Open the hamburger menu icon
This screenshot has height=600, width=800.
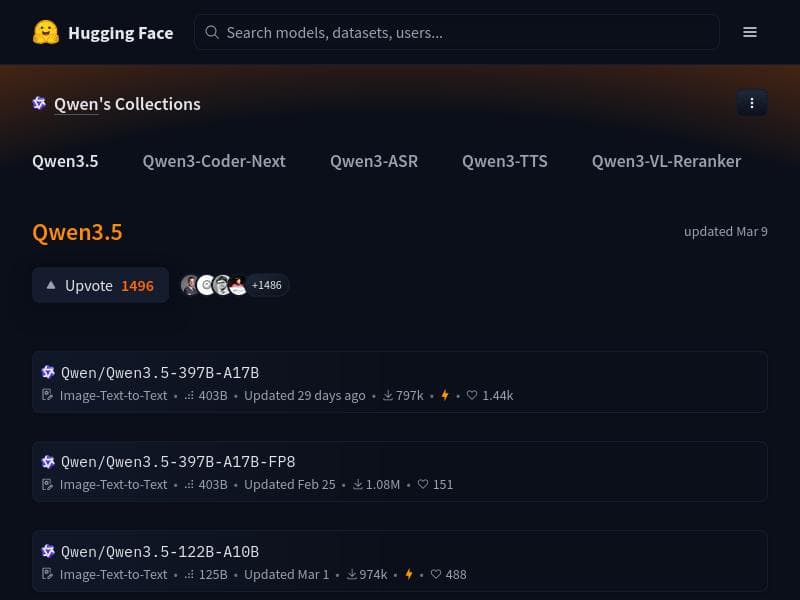point(749,32)
